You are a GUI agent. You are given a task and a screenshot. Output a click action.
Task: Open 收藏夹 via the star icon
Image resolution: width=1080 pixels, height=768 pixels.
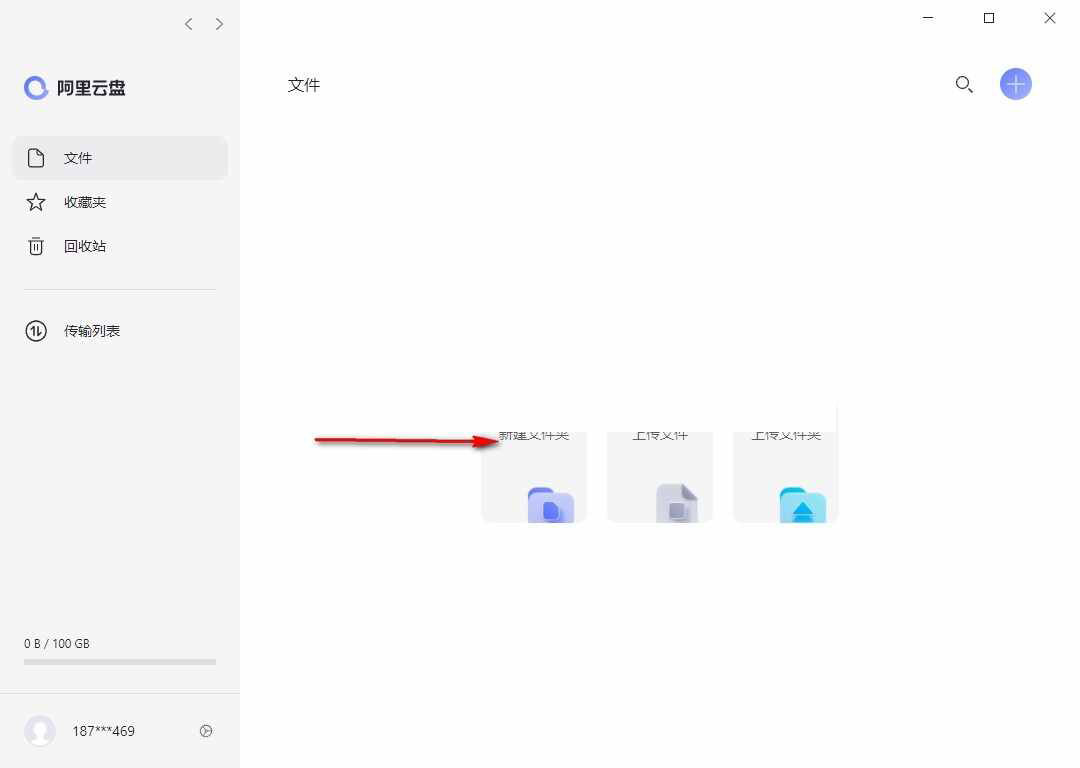(36, 202)
